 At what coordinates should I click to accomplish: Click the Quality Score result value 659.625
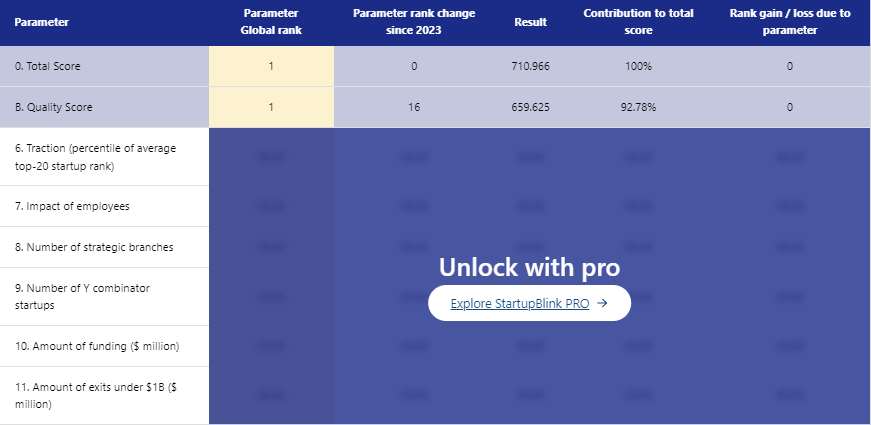point(530,107)
